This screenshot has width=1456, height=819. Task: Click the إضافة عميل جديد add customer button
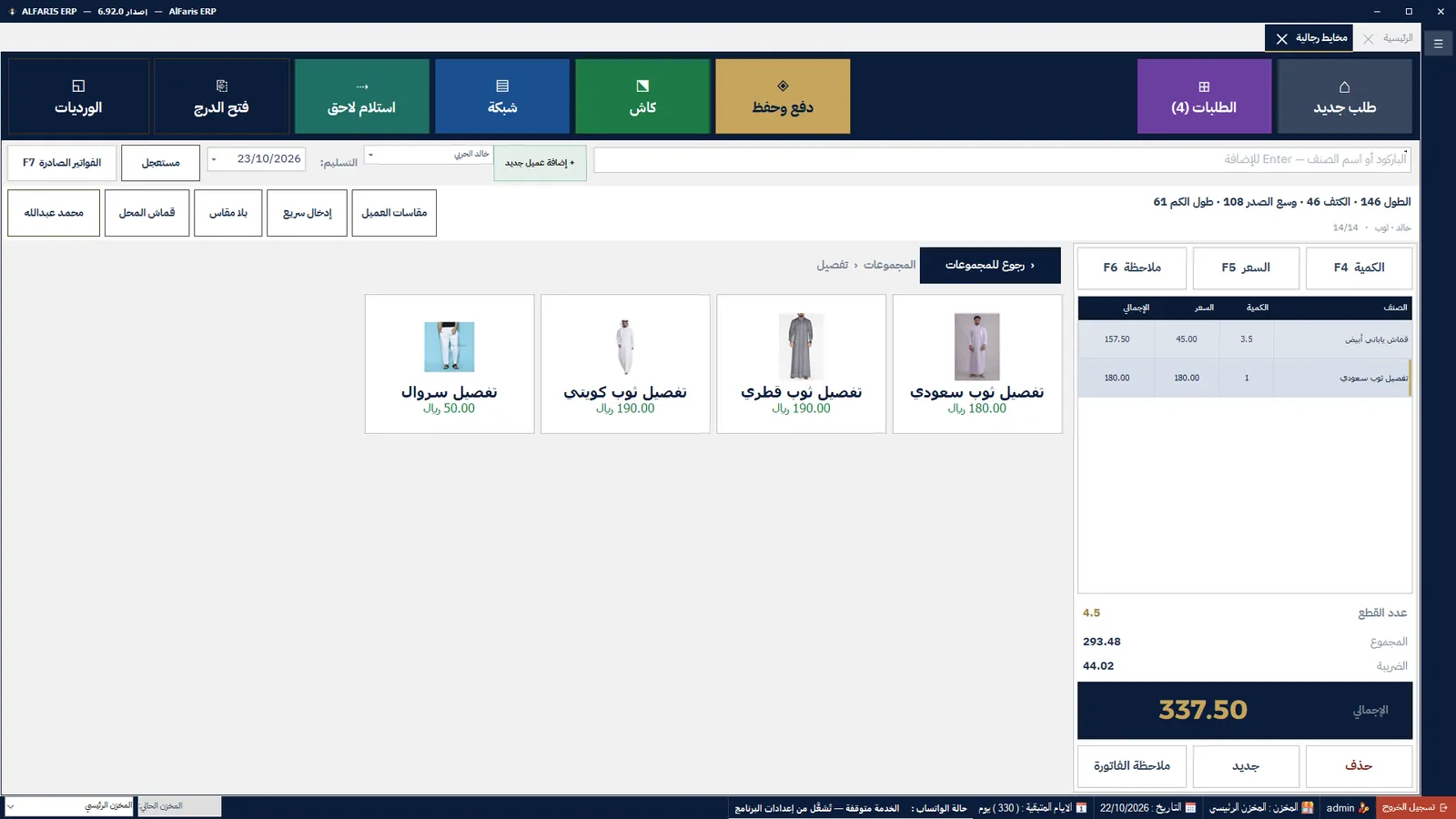click(x=540, y=163)
